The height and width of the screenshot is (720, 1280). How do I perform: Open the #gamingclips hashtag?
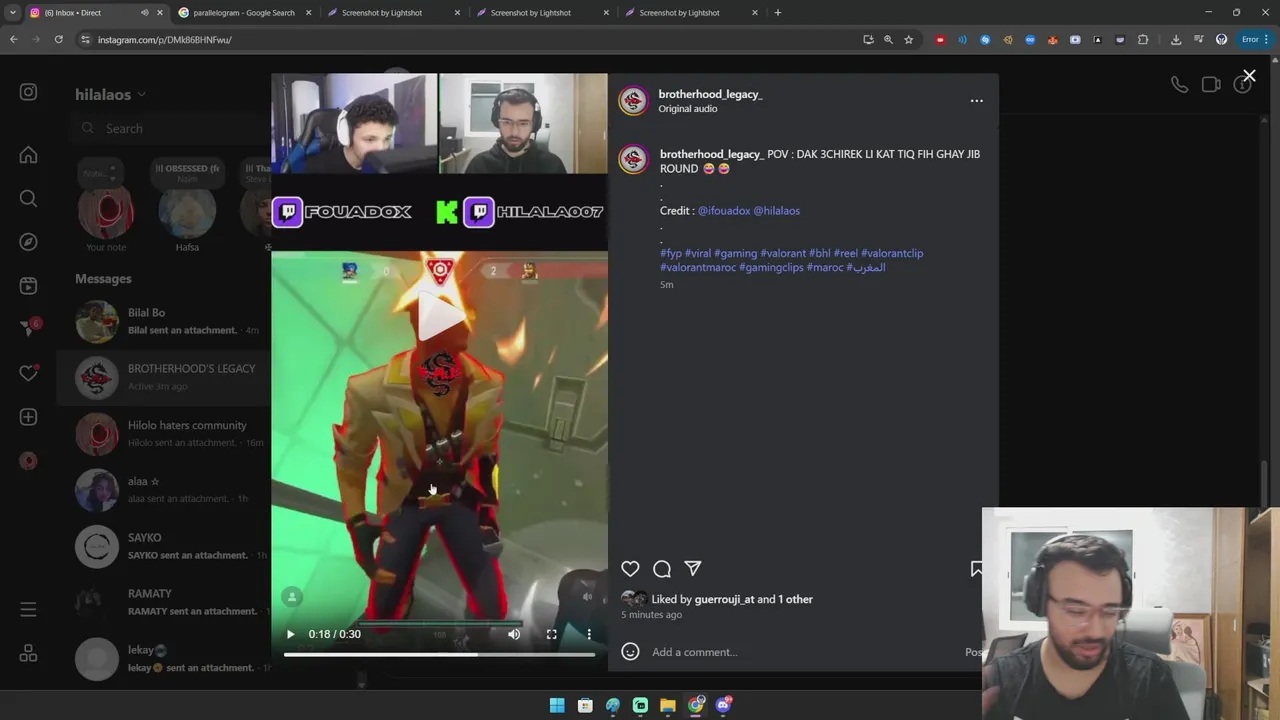click(x=771, y=267)
